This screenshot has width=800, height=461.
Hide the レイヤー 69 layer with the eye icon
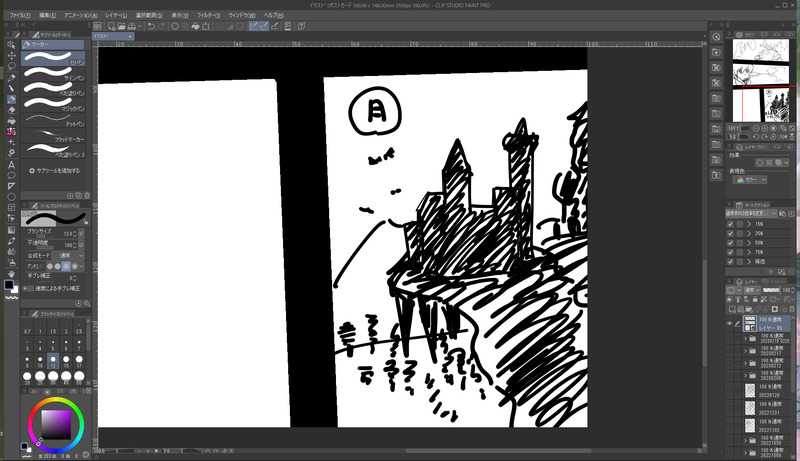[x=730, y=323]
